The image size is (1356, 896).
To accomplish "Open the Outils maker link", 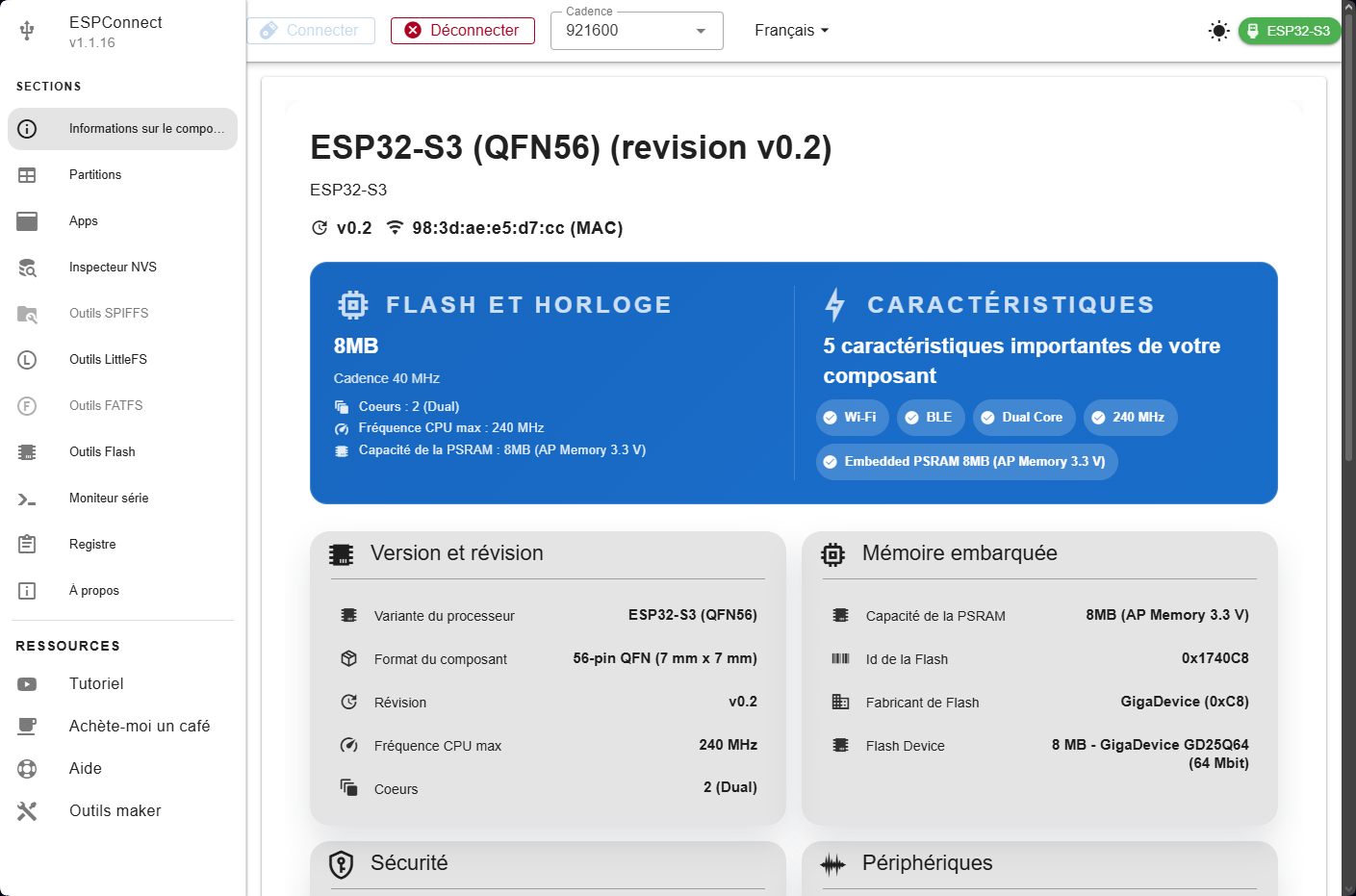I will pyautogui.click(x=122, y=811).
